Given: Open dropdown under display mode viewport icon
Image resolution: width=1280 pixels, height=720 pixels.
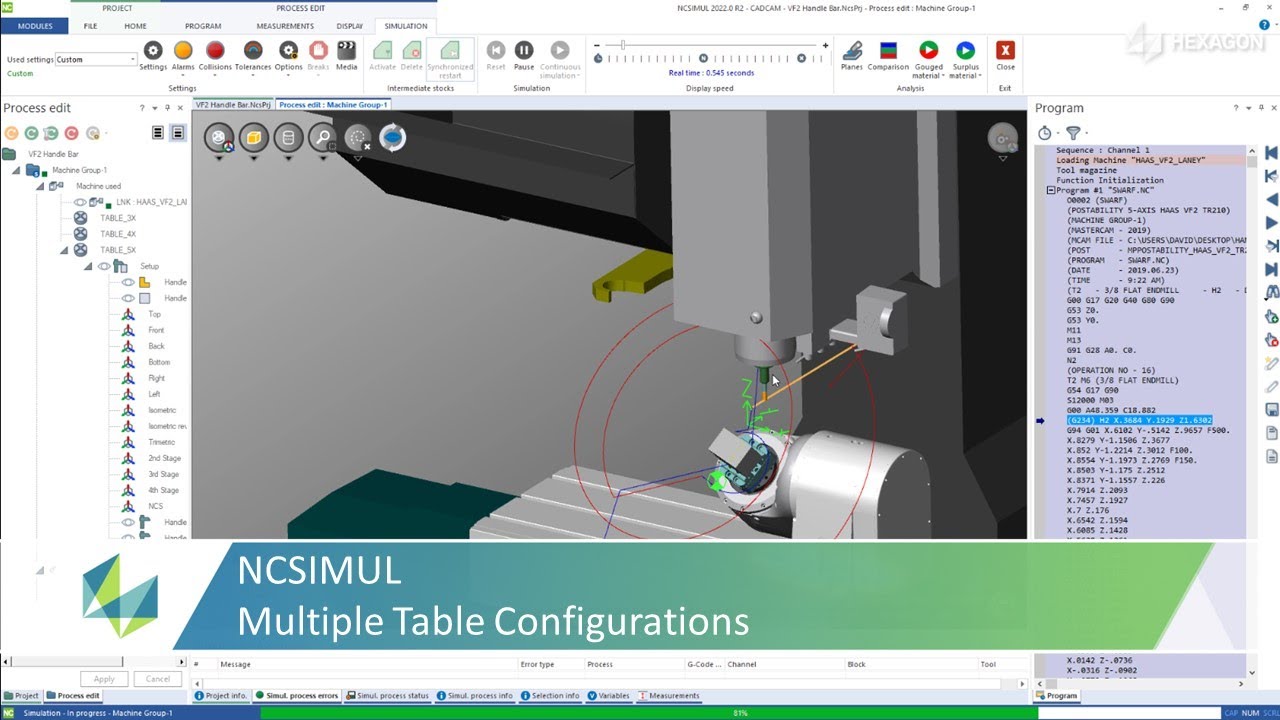Looking at the screenshot, I should coord(219,157).
